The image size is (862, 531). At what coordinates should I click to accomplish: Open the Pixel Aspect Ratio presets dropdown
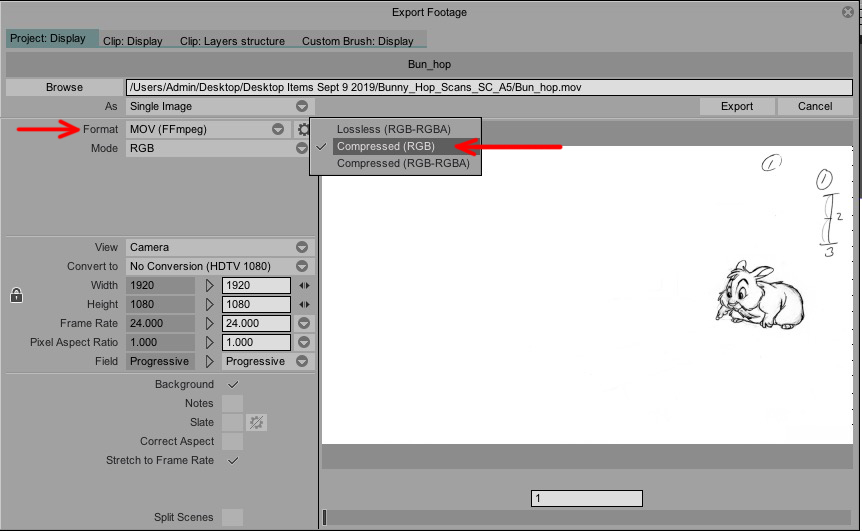click(x=304, y=342)
